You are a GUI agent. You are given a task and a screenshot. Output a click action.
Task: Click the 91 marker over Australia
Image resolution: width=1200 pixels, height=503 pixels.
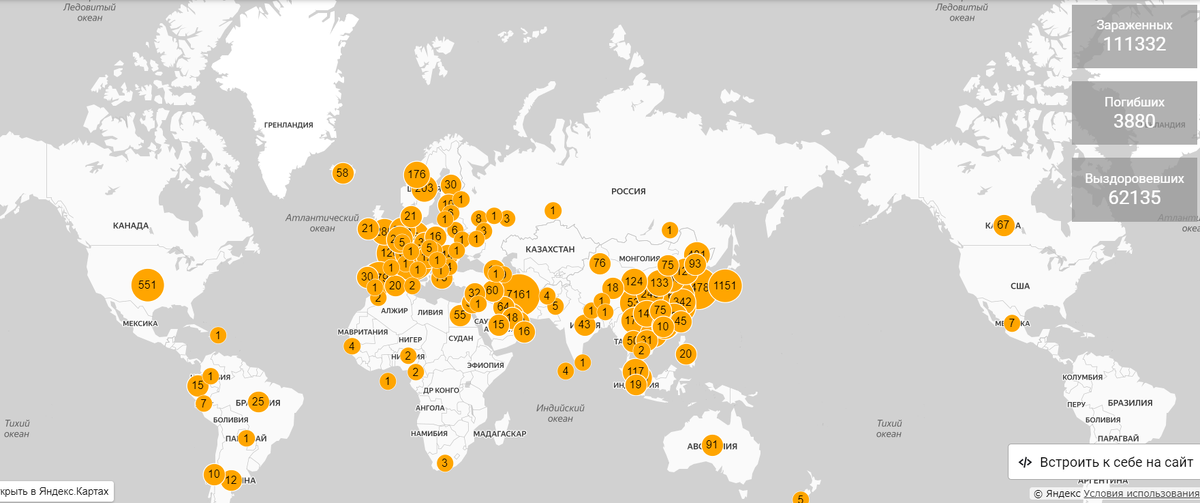(x=712, y=444)
